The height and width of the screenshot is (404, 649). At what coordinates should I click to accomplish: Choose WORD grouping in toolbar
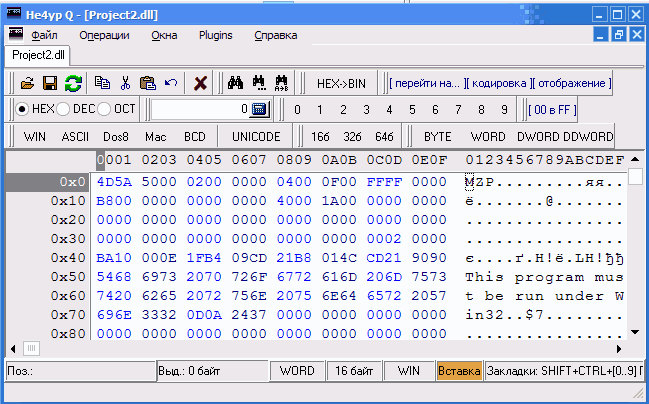click(x=488, y=137)
